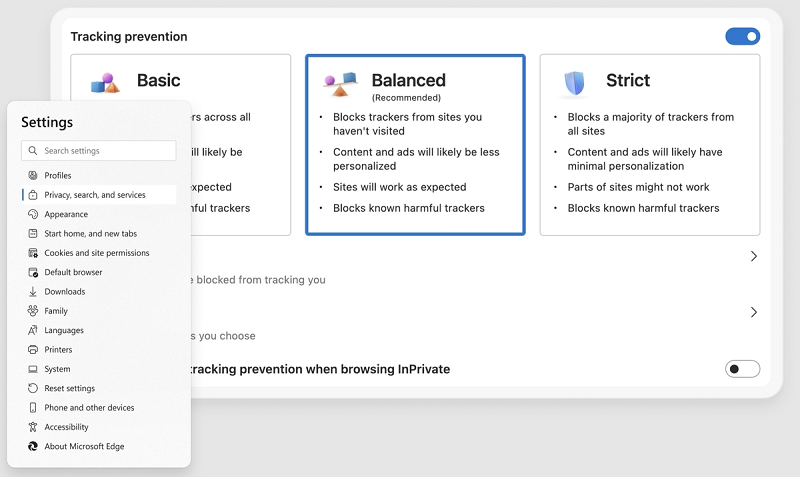Click the Profiles icon in the sidebar
The height and width of the screenshot is (477, 800).
pos(33,176)
